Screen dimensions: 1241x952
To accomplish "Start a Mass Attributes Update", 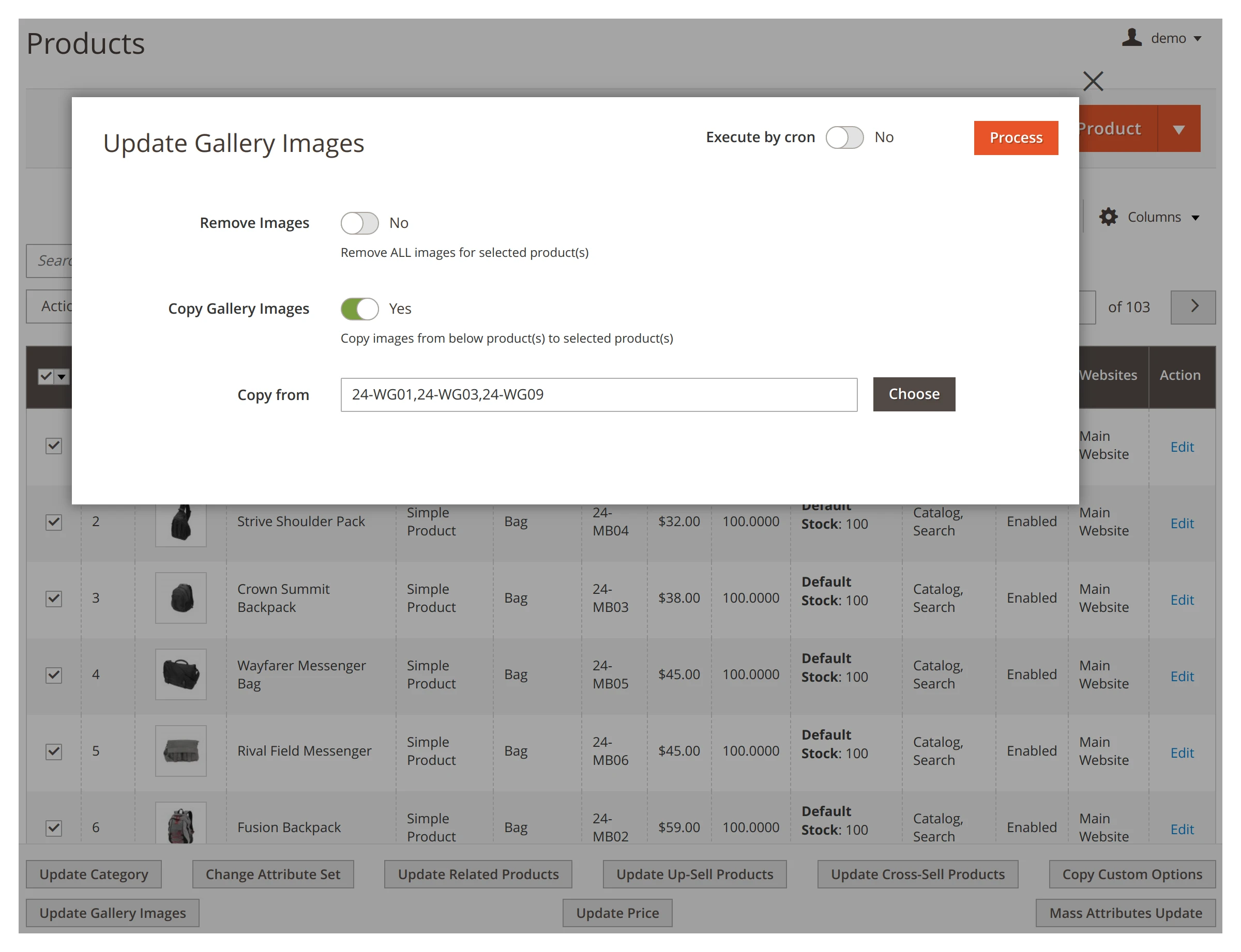I will [1125, 913].
